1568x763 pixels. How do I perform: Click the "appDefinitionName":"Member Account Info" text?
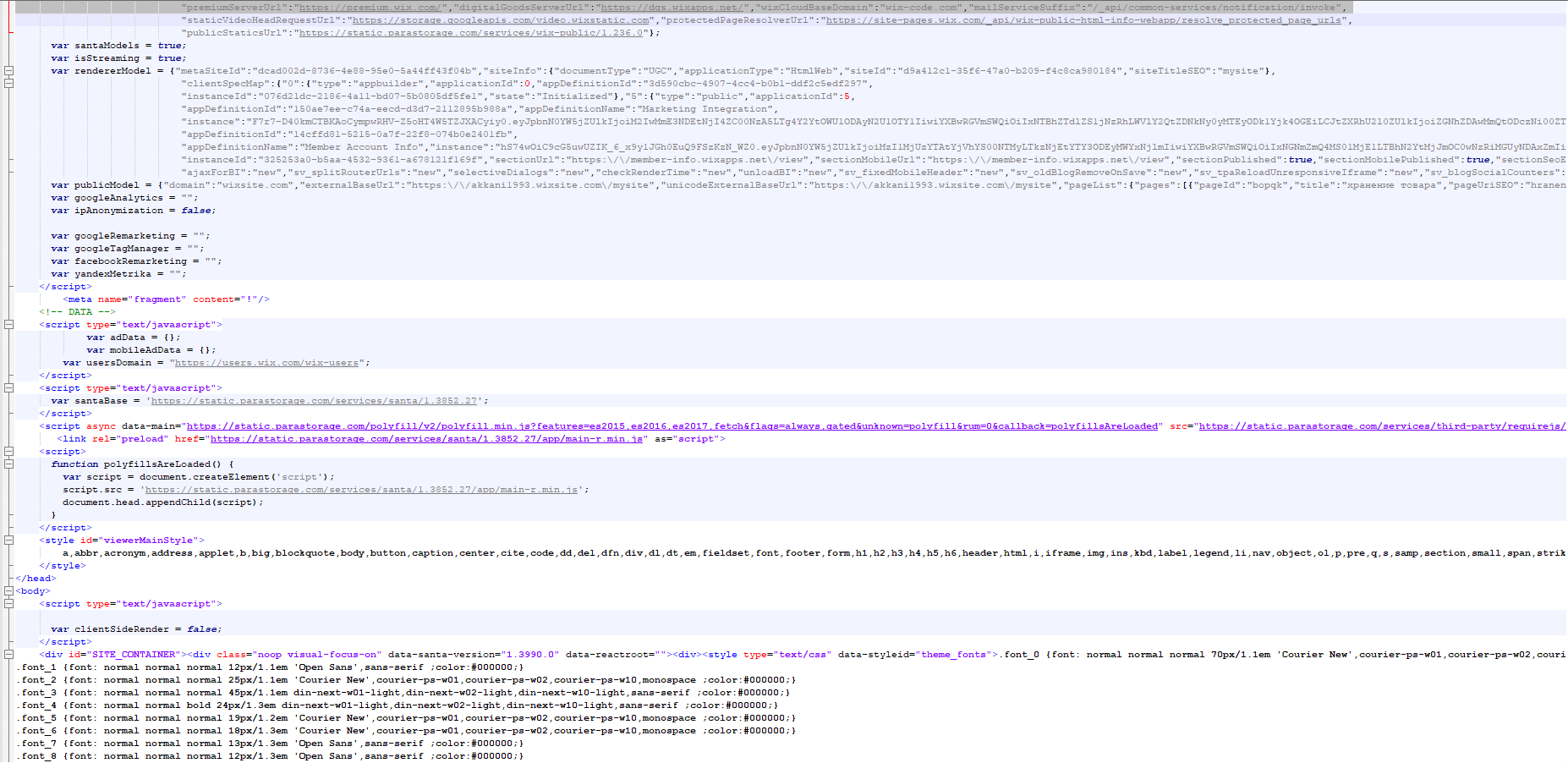tap(303, 147)
